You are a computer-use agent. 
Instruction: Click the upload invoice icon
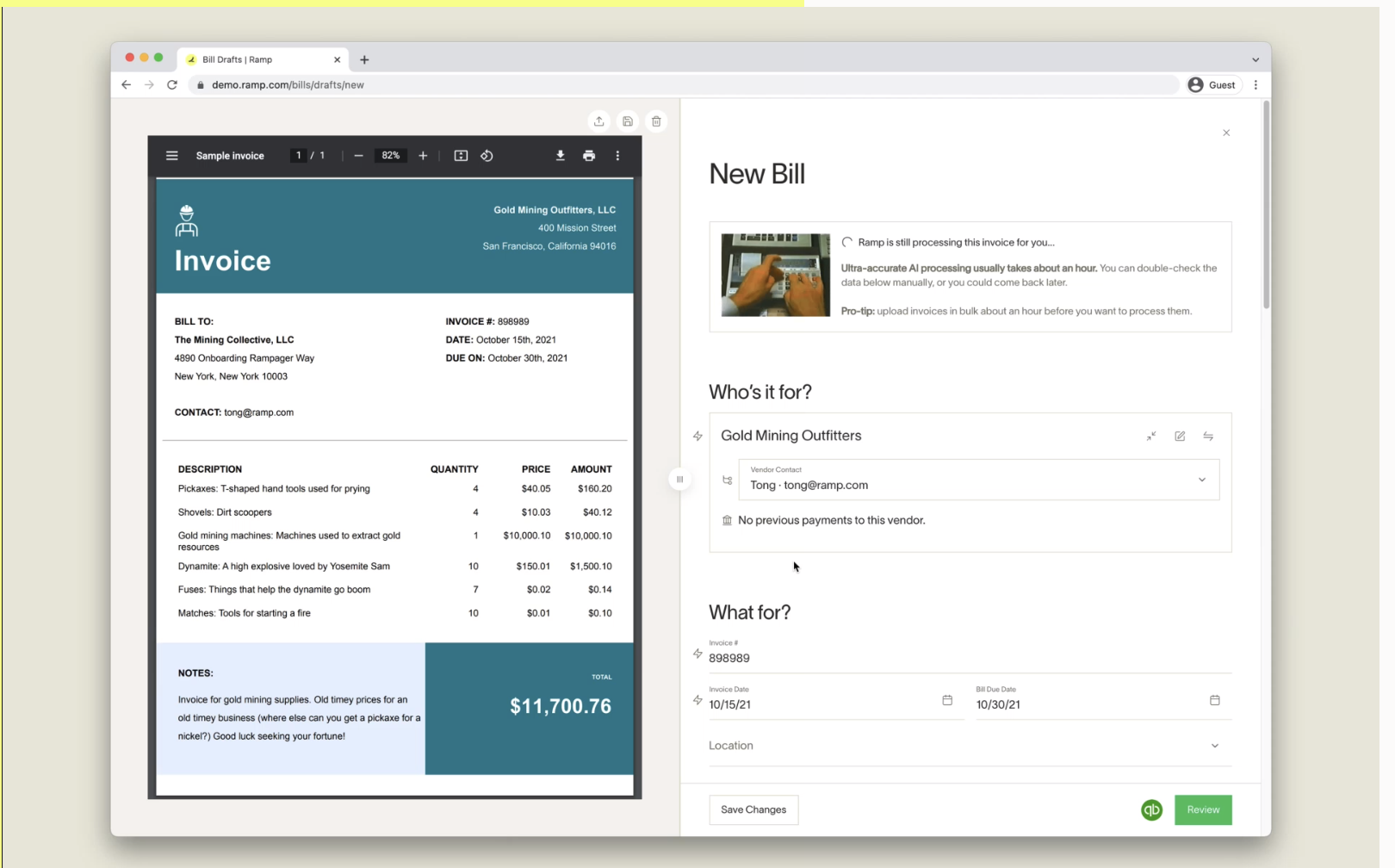point(599,121)
